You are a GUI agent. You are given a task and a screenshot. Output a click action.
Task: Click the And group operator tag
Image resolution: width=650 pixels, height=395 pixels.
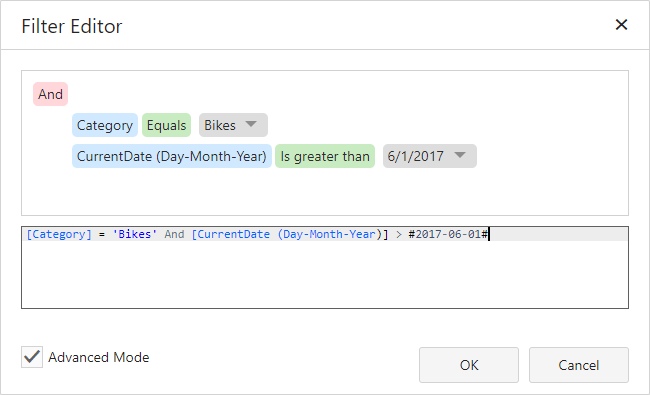coord(51,94)
